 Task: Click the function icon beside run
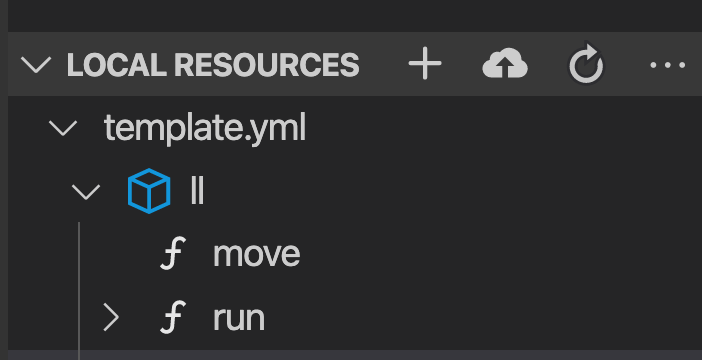coord(173,317)
